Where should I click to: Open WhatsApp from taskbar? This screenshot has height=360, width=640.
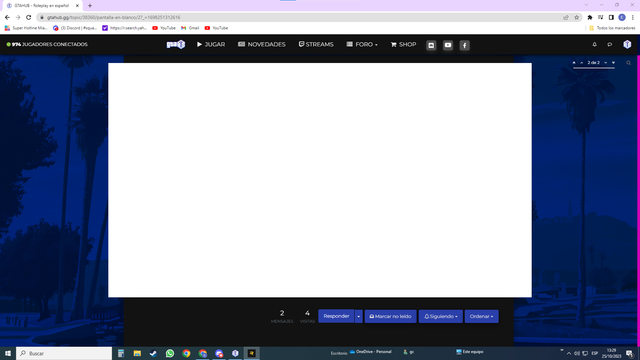[170, 353]
